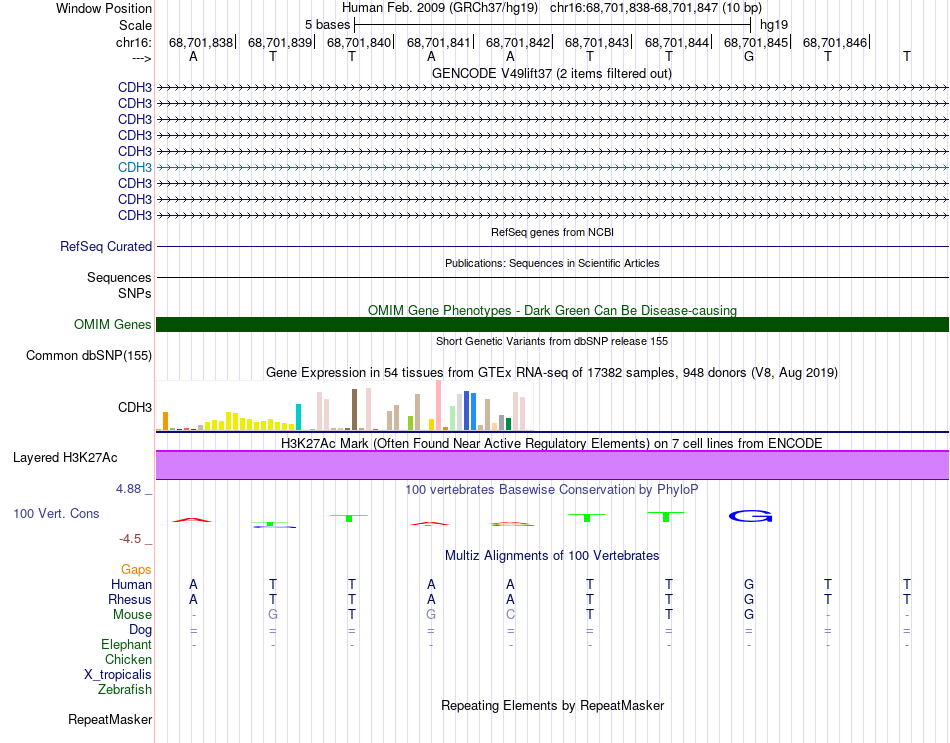The width and height of the screenshot is (950, 743).
Task: Click the position label 68,701,838
Action: (x=201, y=42)
